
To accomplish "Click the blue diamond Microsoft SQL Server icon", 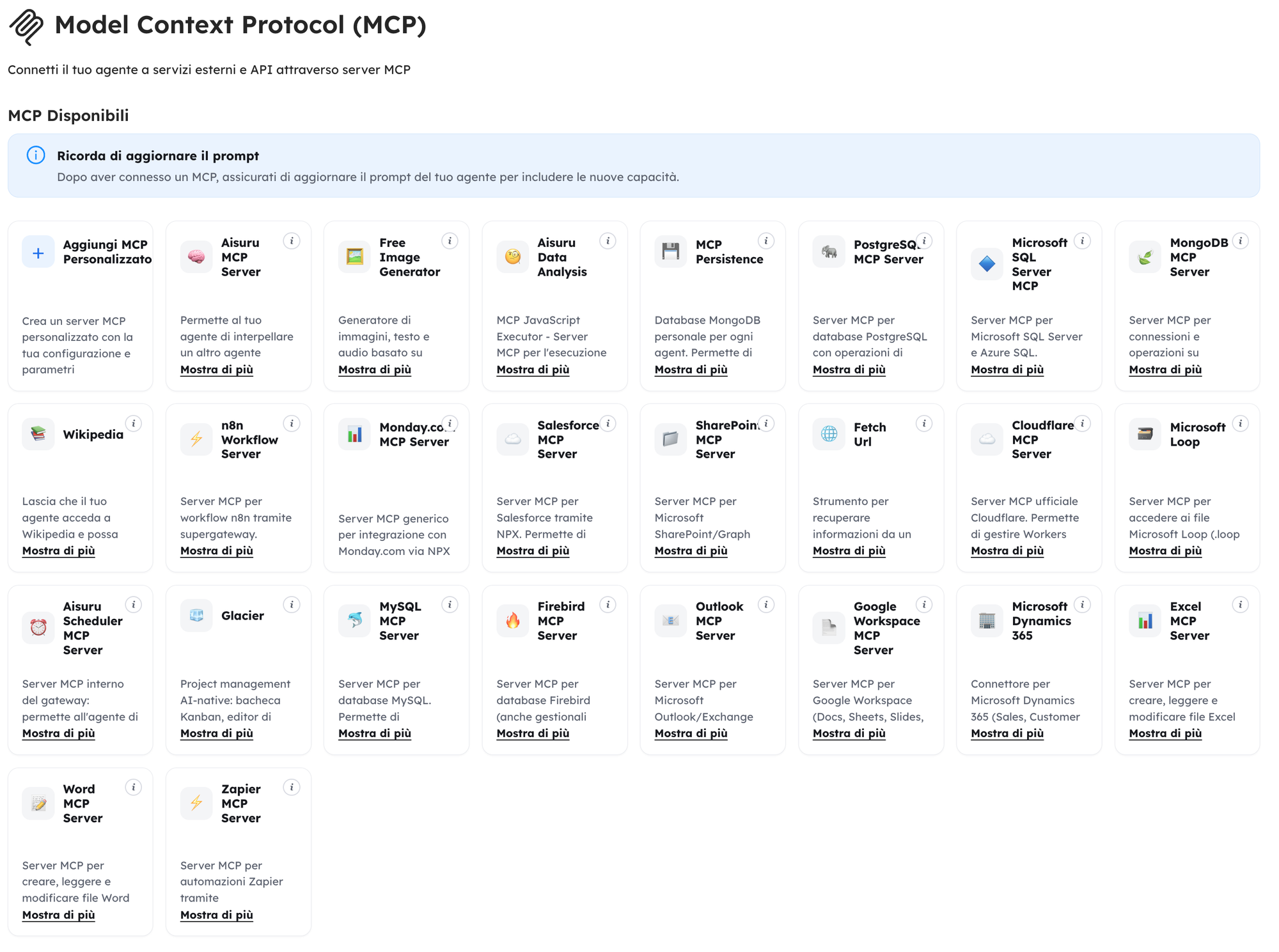I will pyautogui.click(x=987, y=263).
